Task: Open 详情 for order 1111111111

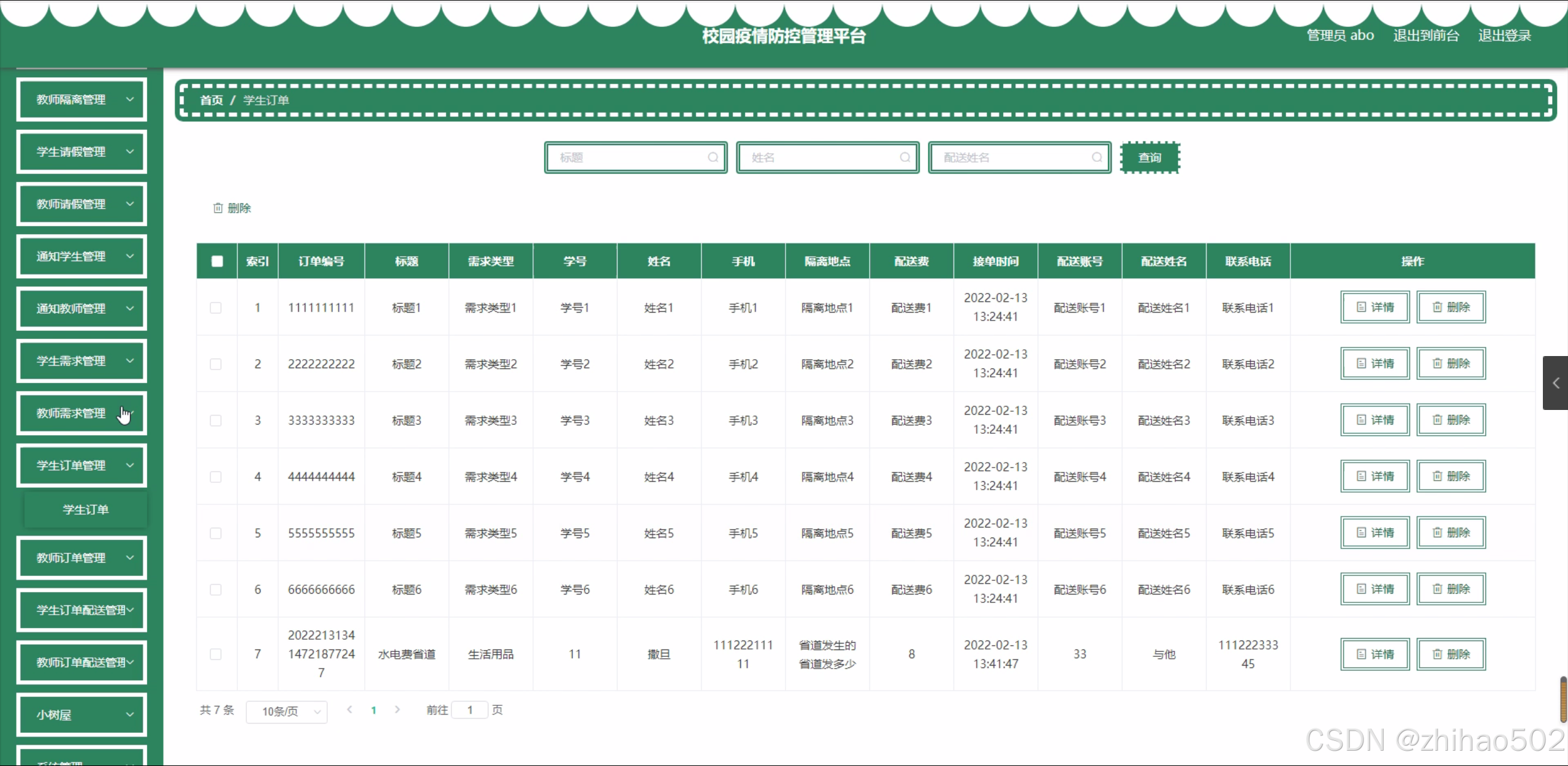Action: click(1374, 307)
